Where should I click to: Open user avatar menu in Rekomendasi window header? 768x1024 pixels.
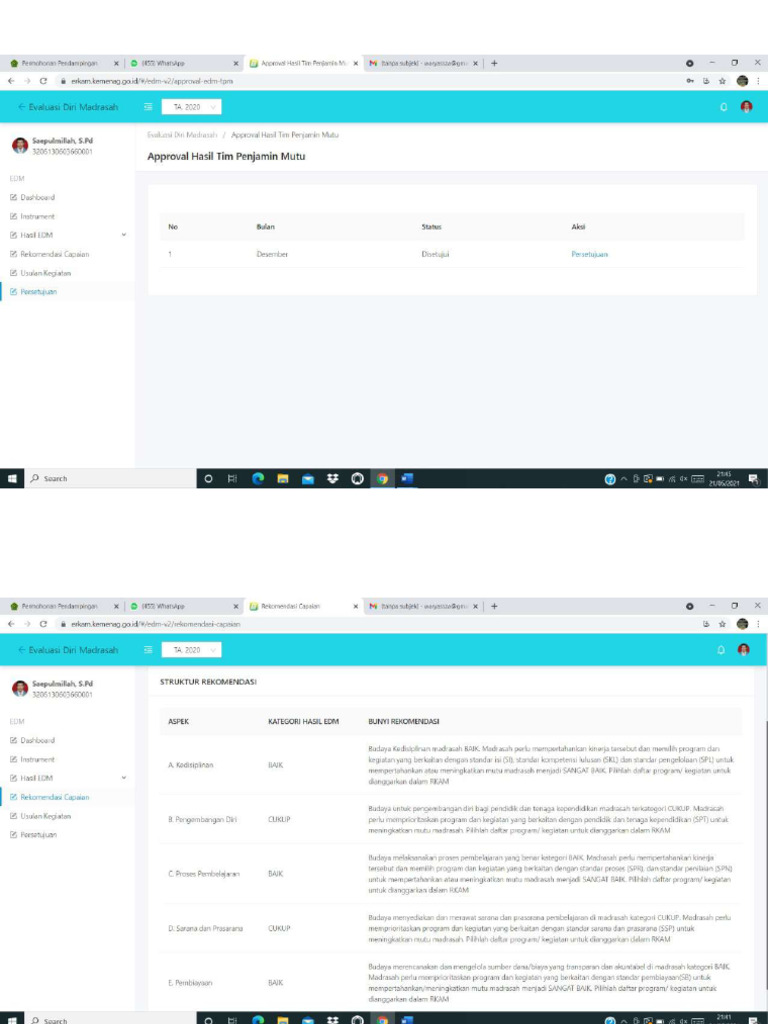[743, 650]
